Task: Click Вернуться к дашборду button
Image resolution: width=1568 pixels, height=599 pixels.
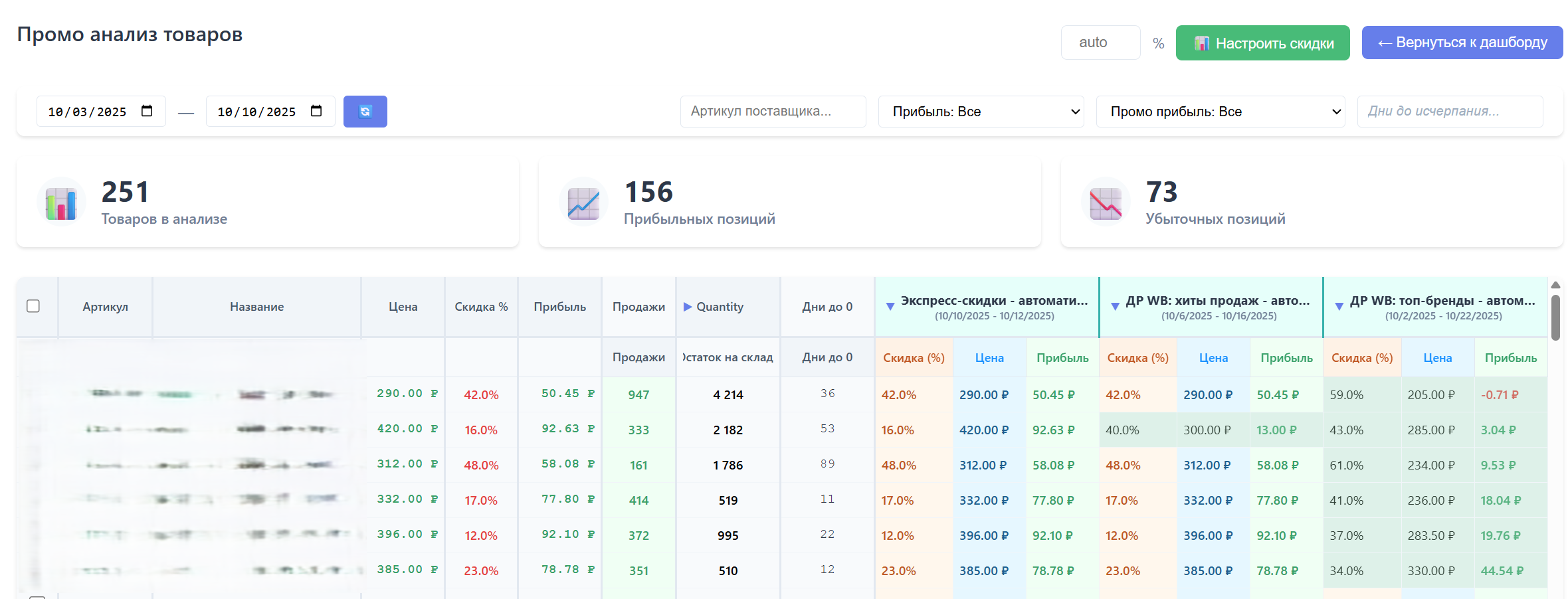Action: [1462, 43]
